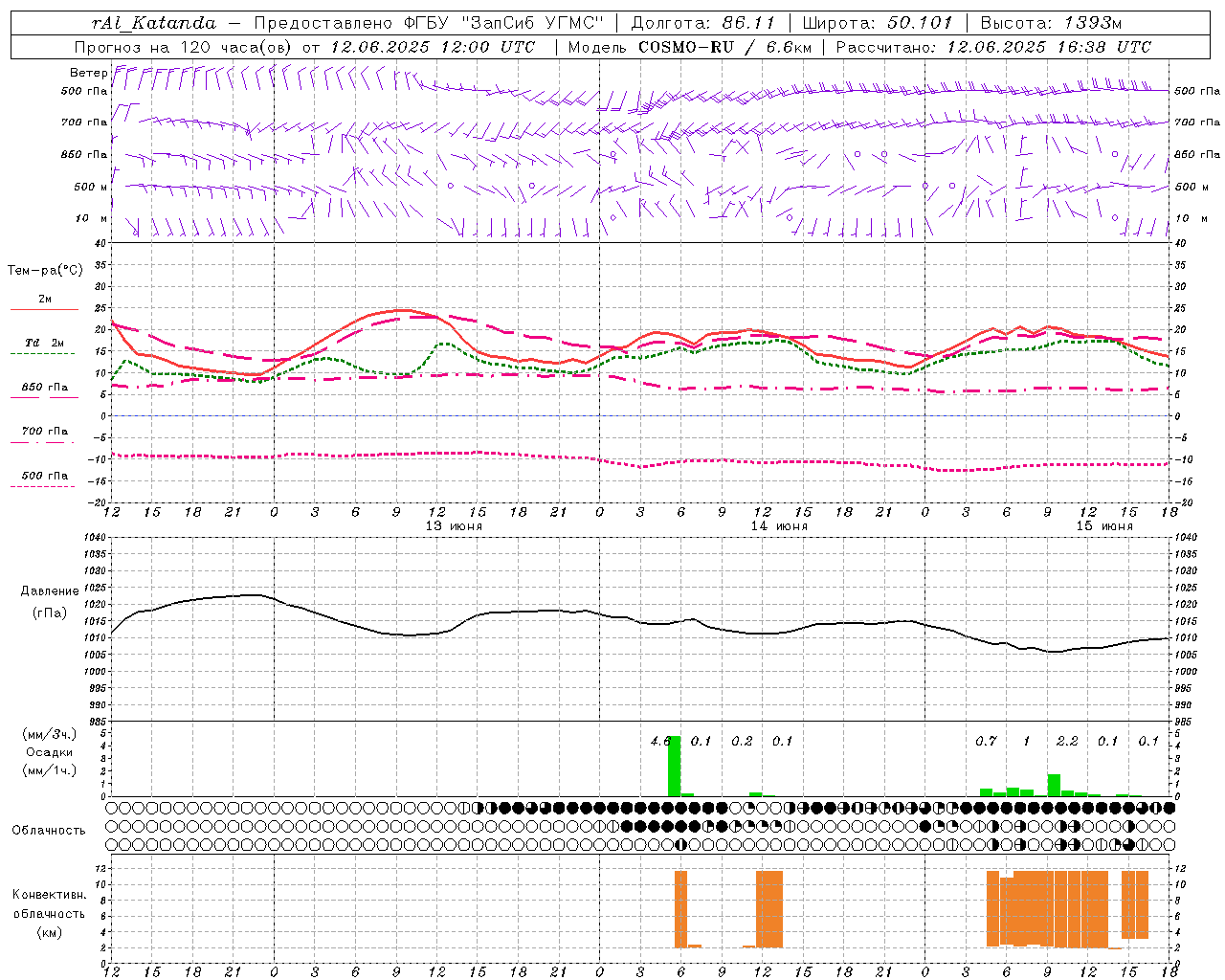Click the 2.2 precipitation amount label

[1066, 741]
